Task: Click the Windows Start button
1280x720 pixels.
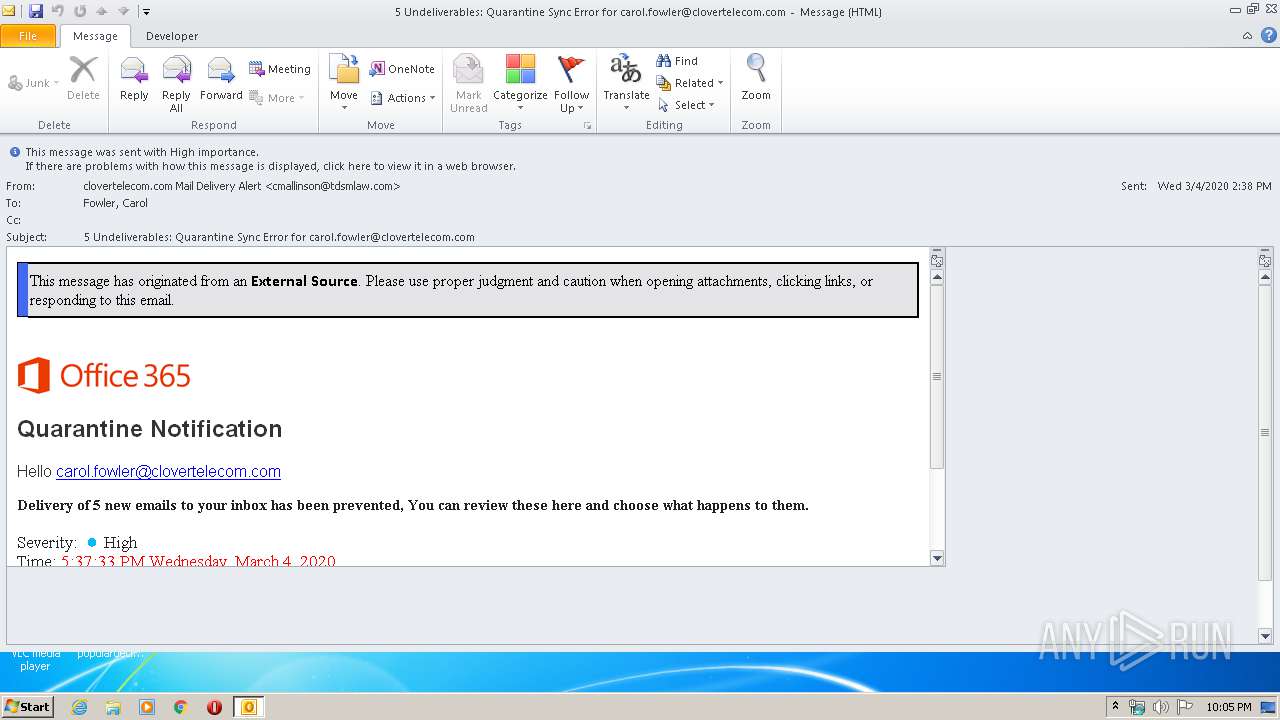Action: (28, 707)
